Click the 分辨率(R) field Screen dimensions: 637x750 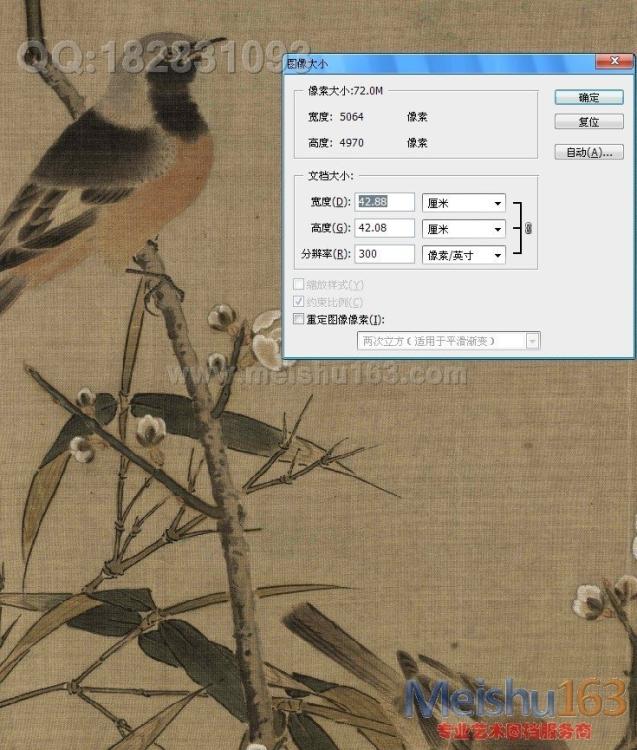coord(384,254)
